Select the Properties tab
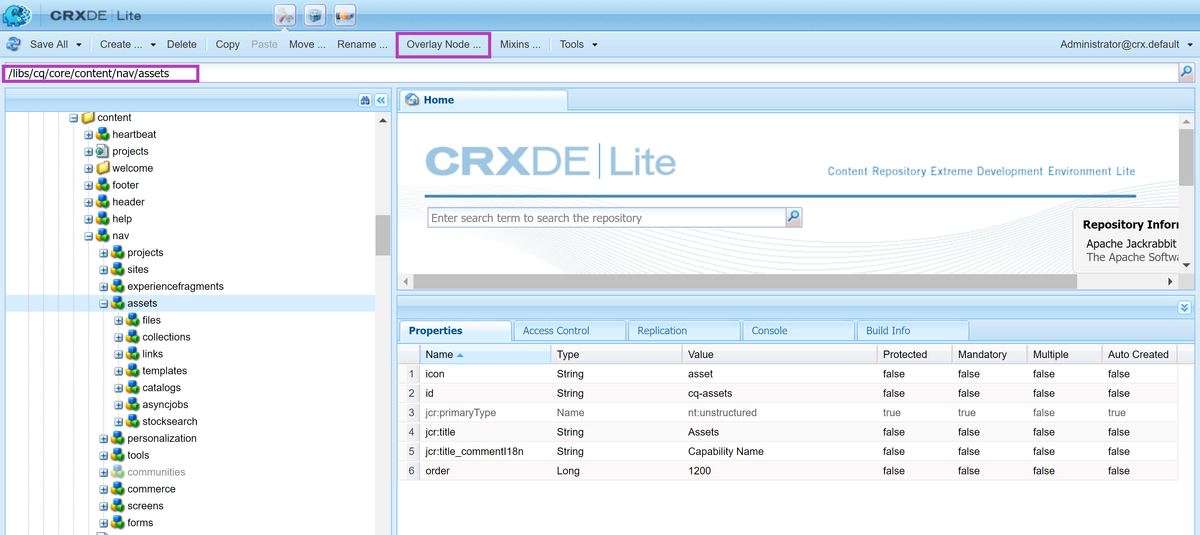 tap(454, 330)
